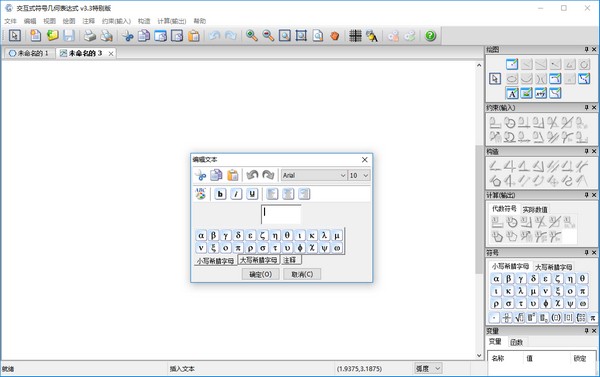Click the green help icon in toolbar
This screenshot has height=377, width=600.
430,36
